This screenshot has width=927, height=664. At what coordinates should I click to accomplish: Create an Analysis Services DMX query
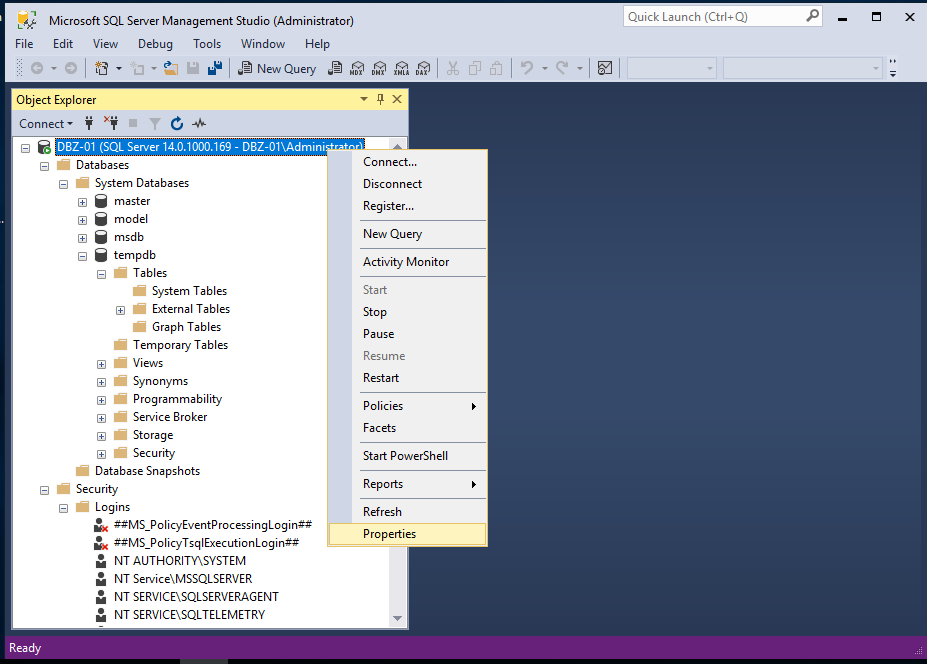click(379, 69)
